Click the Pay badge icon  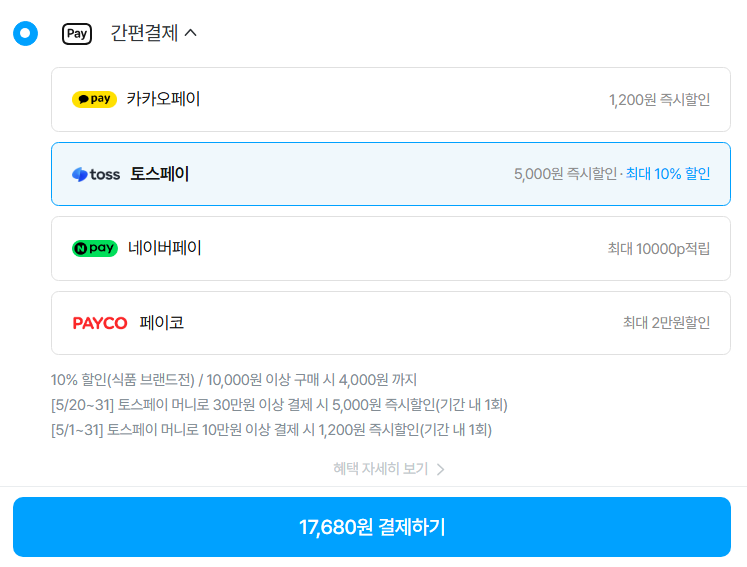[x=77, y=34]
